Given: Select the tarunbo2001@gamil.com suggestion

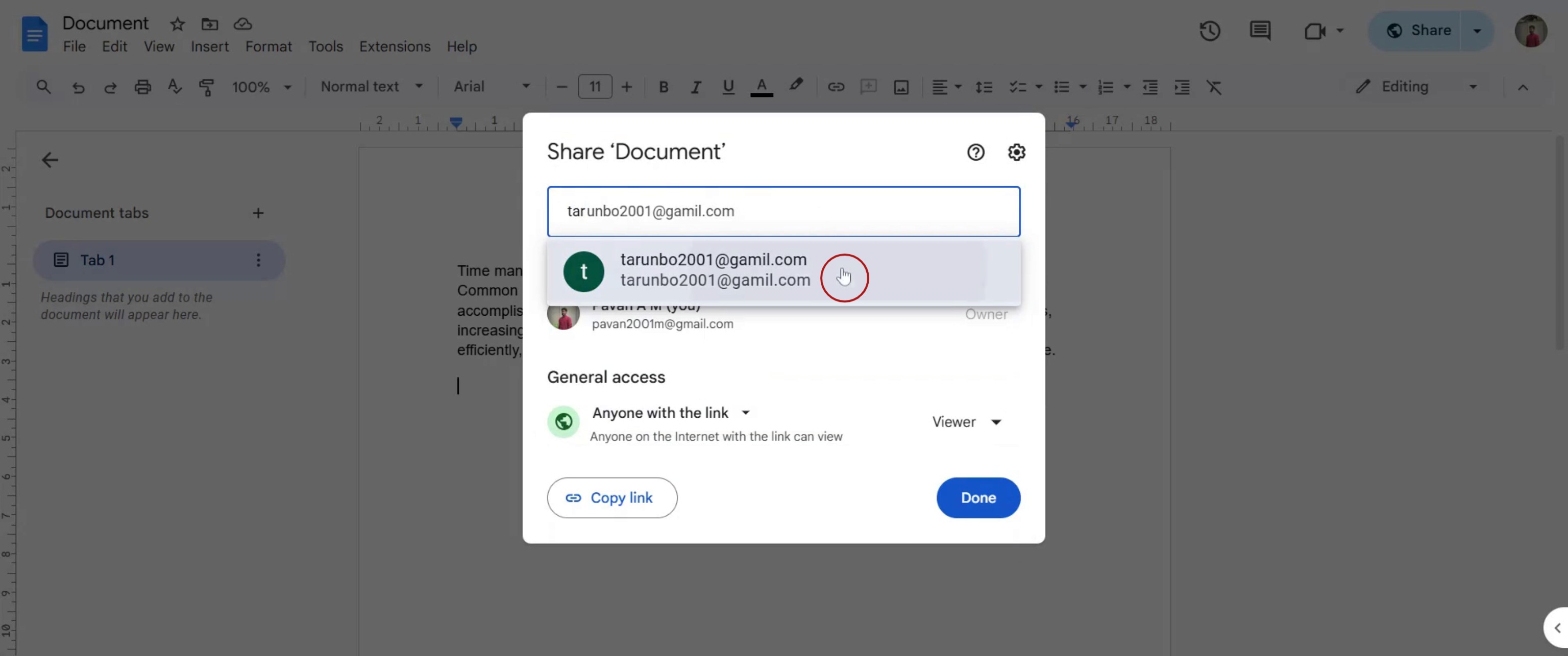Looking at the screenshot, I should [x=715, y=270].
